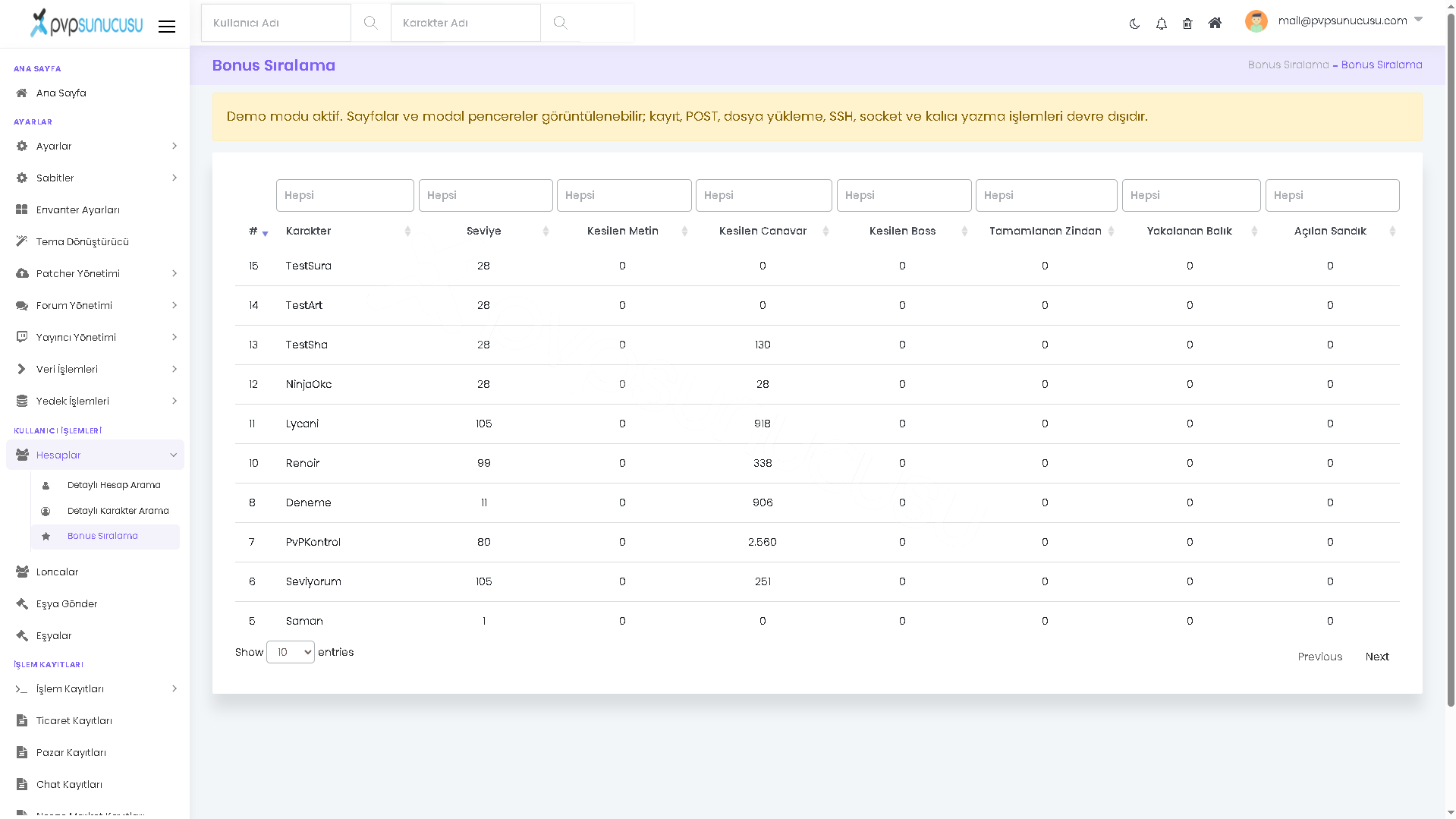This screenshot has width=1456, height=819.
Task: Toggle dark mode with the moon icon
Action: (x=1134, y=24)
